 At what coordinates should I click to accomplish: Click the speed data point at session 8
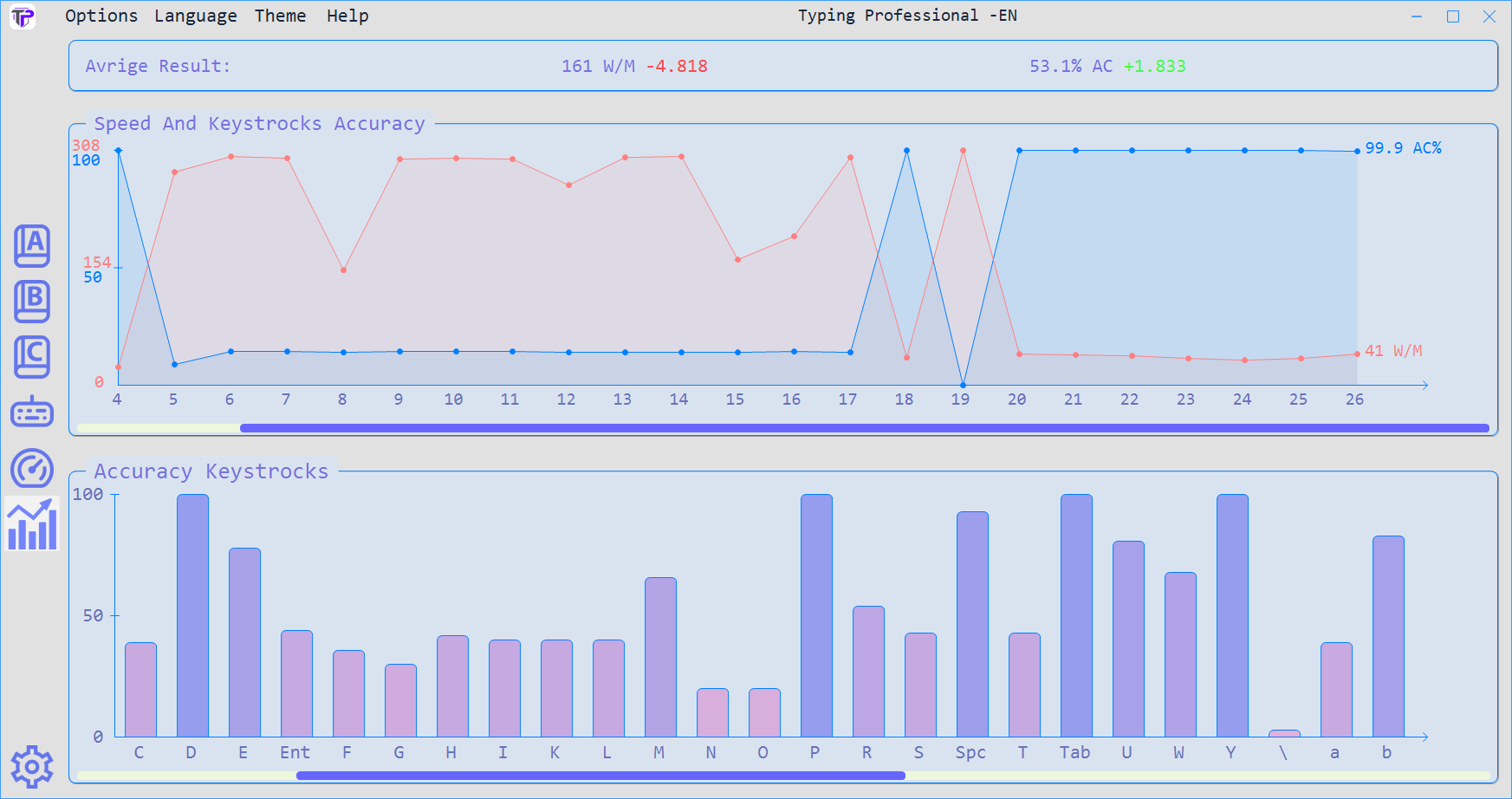[344, 270]
